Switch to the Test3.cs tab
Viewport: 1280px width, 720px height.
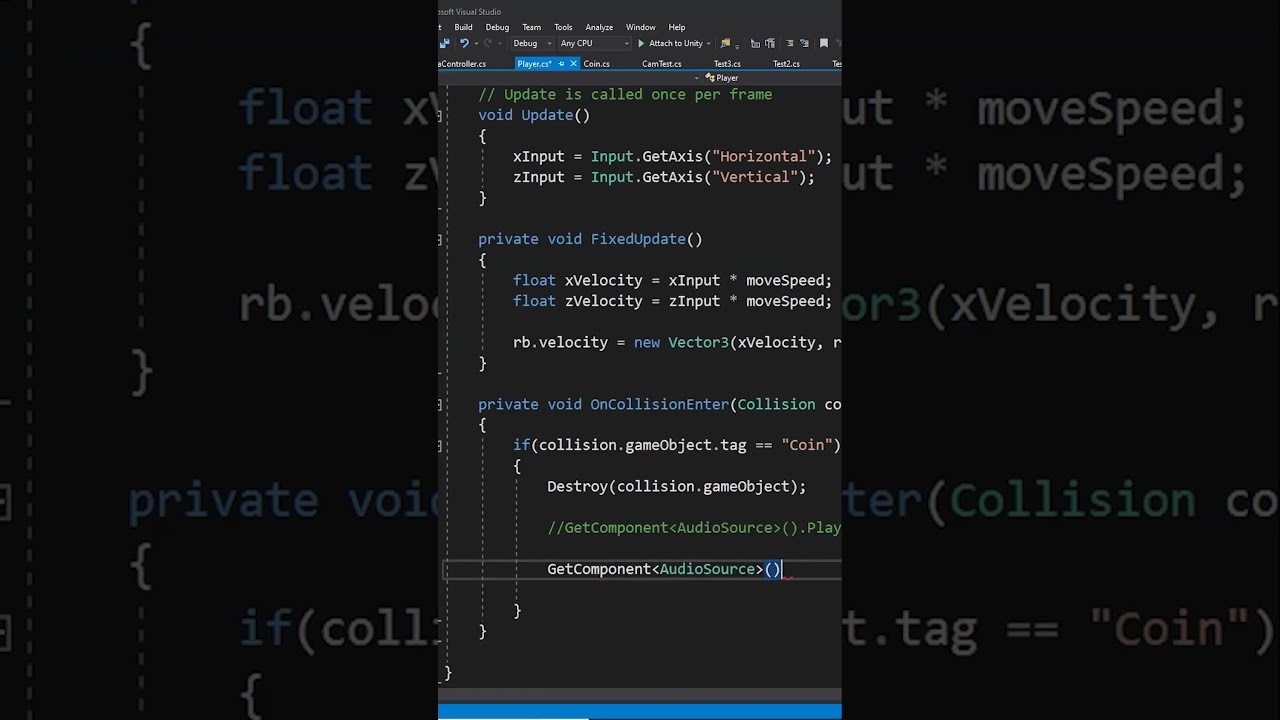[x=727, y=64]
